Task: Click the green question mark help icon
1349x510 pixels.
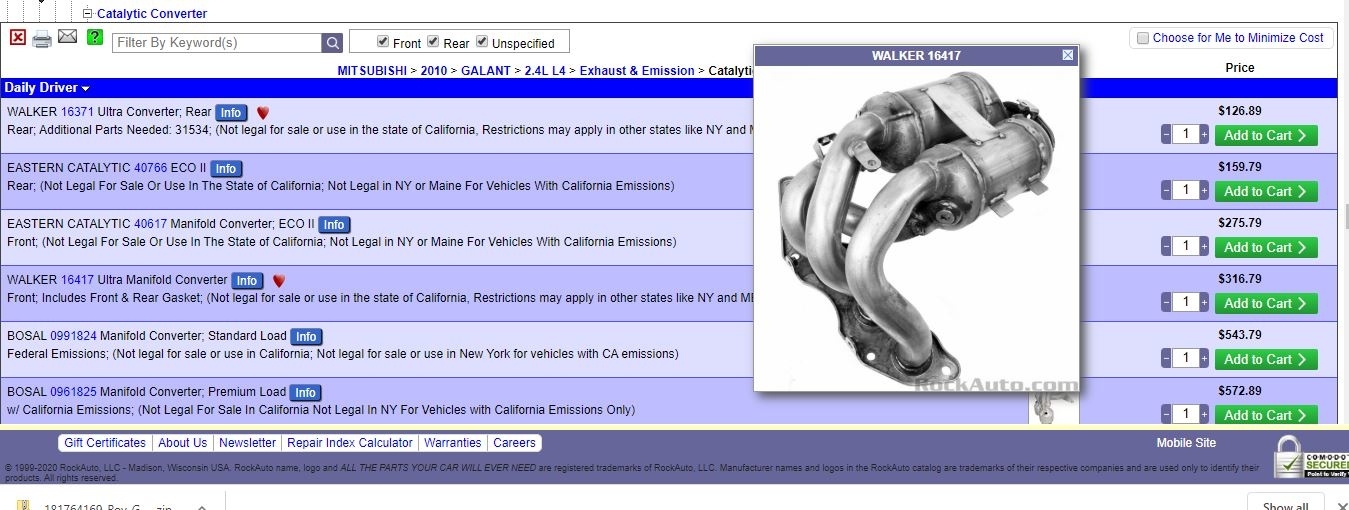Action: click(x=95, y=37)
